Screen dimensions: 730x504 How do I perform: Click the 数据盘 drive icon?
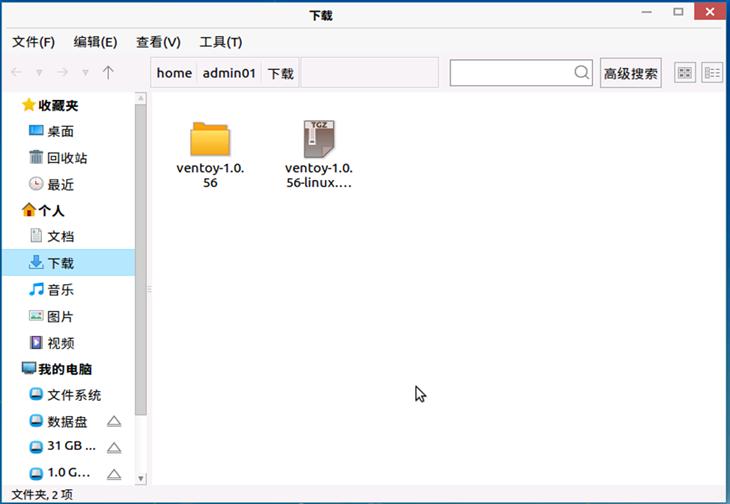pyautogui.click(x=36, y=421)
